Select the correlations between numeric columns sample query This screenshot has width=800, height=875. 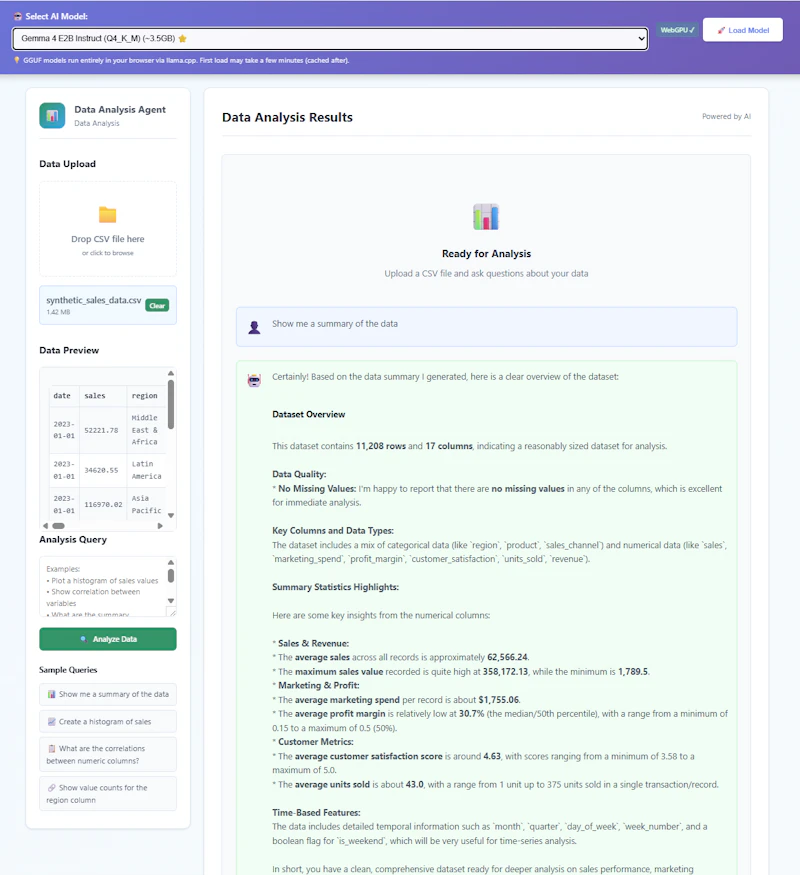[x=108, y=754]
